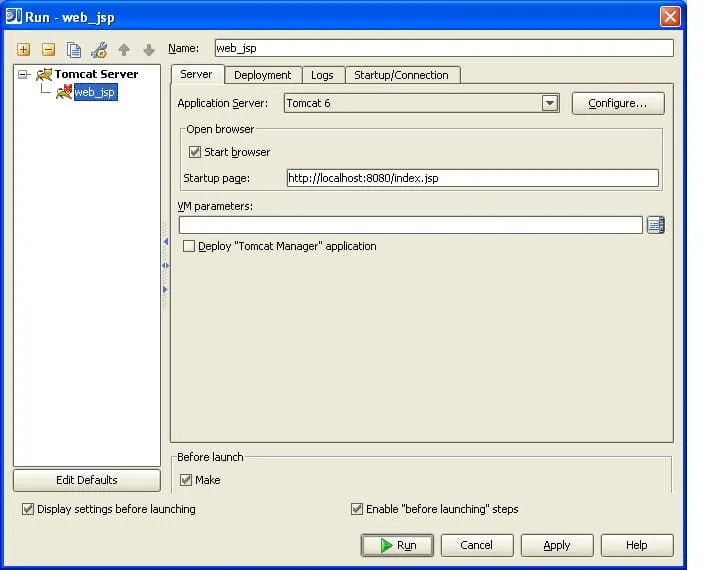Select the web_jsp configuration in tree
Image resolution: width=726 pixels, height=570 pixels.
(x=94, y=92)
